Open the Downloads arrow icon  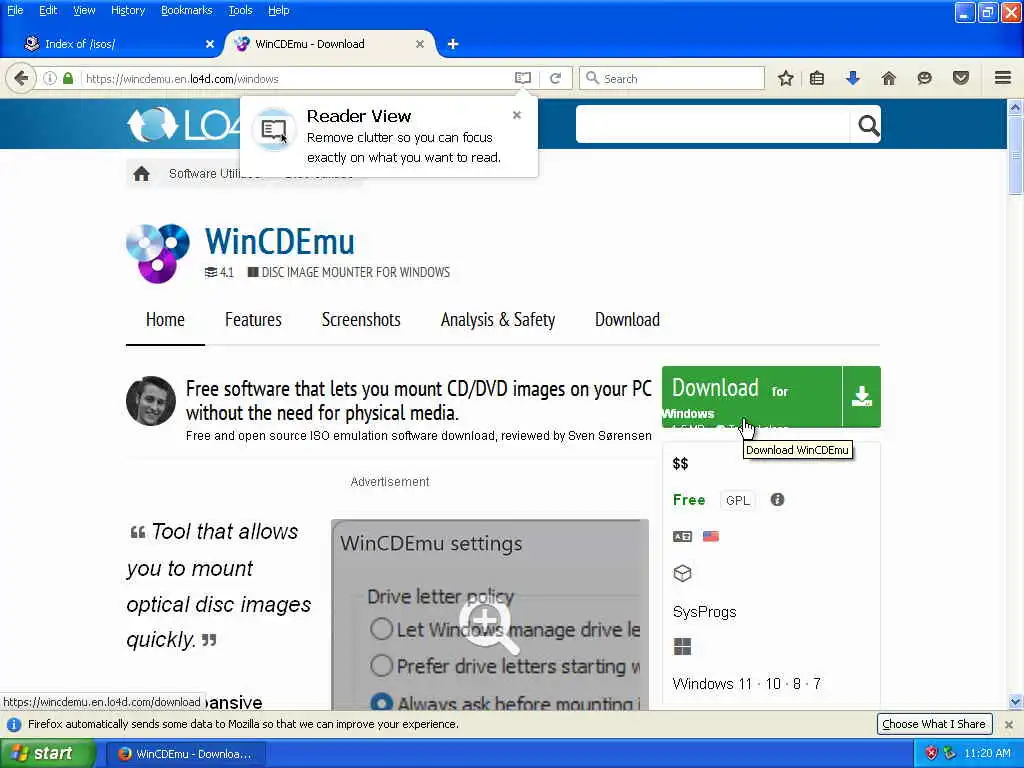(852, 78)
